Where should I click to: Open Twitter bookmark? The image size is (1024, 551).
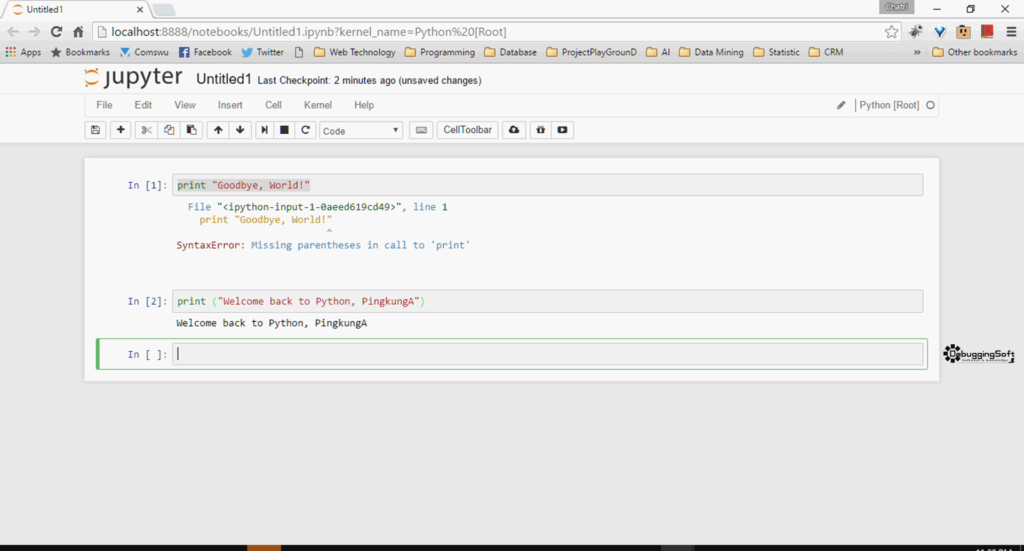[262, 52]
